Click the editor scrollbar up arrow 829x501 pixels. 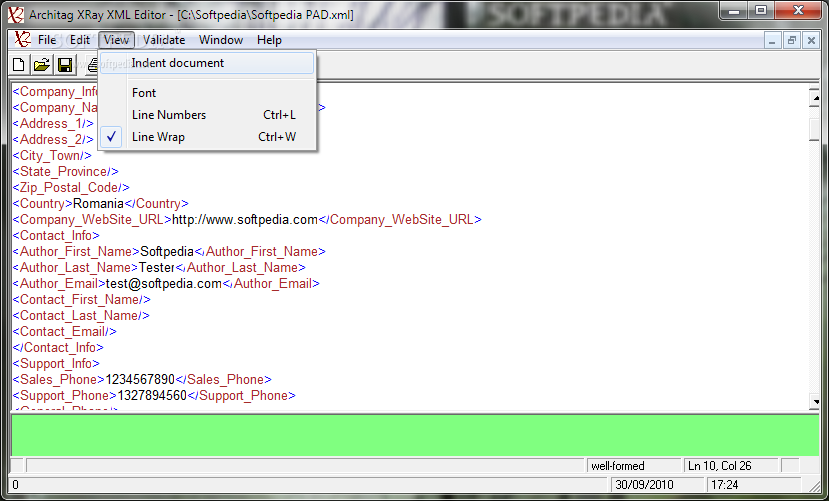814,97
